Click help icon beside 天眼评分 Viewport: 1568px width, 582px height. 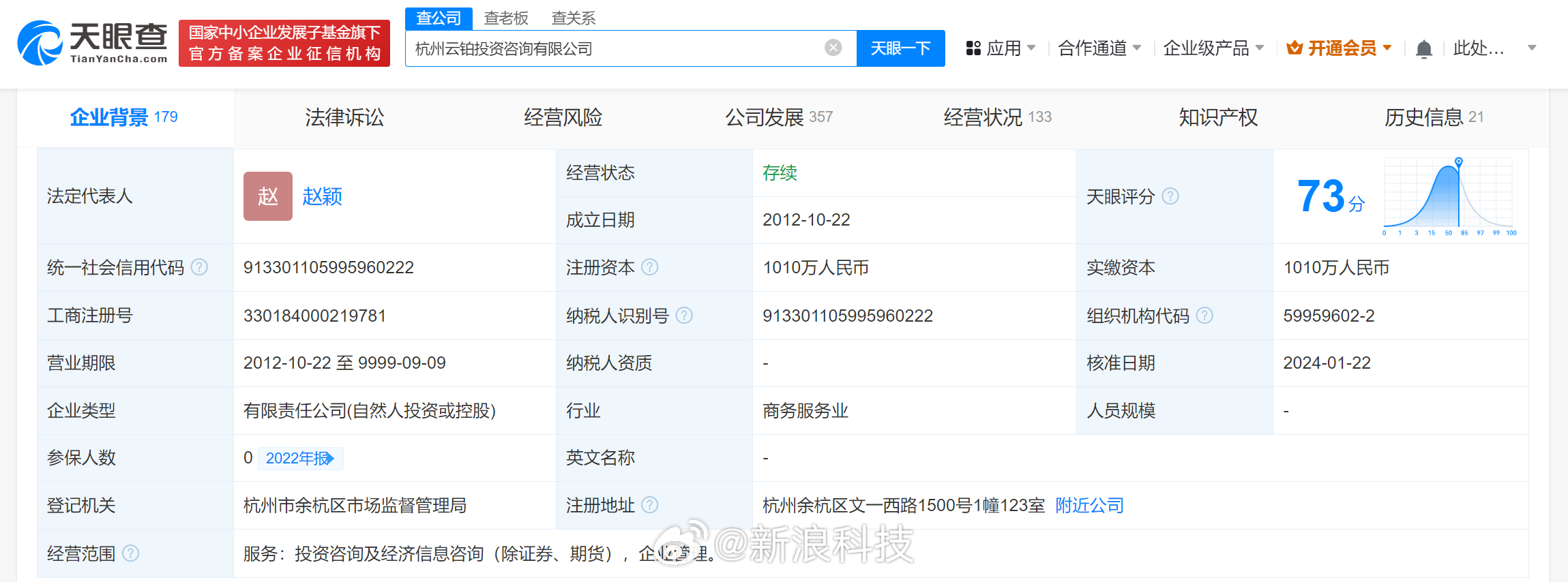pos(1170,196)
